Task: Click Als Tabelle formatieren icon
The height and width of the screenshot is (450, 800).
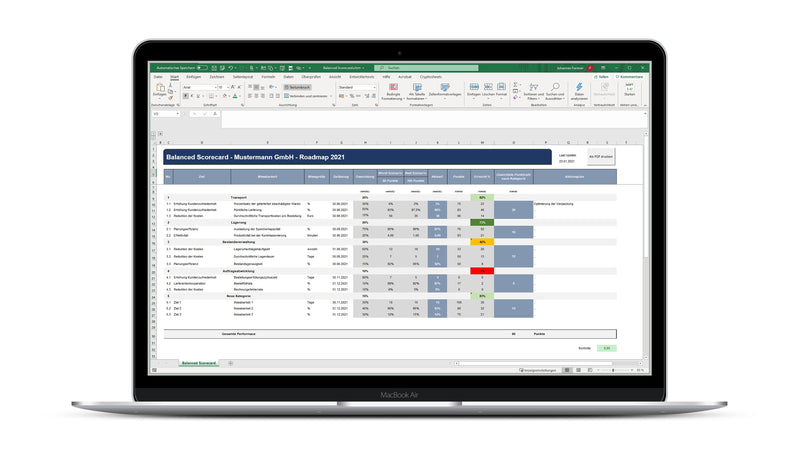Action: click(x=417, y=87)
